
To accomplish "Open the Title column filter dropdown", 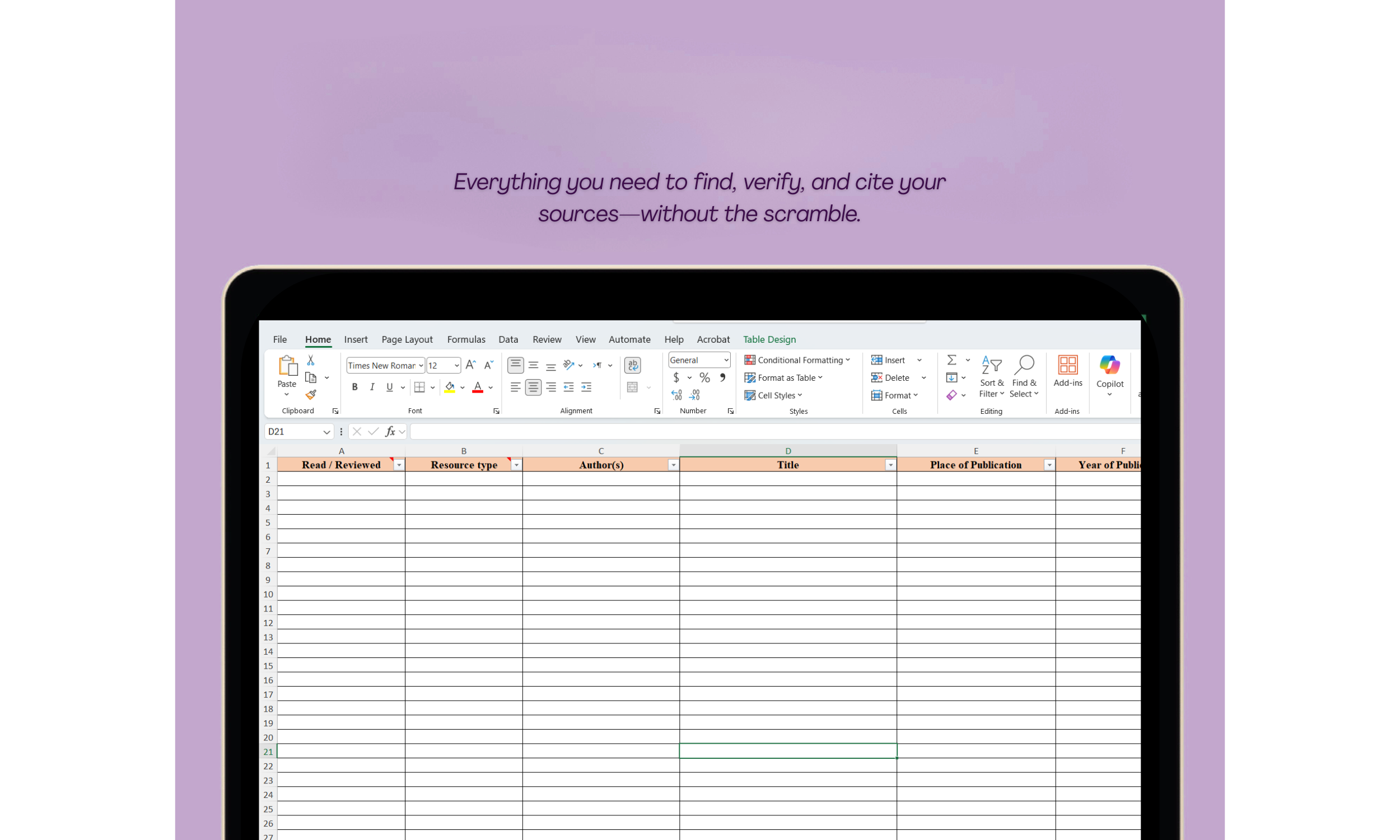I will coord(890,464).
